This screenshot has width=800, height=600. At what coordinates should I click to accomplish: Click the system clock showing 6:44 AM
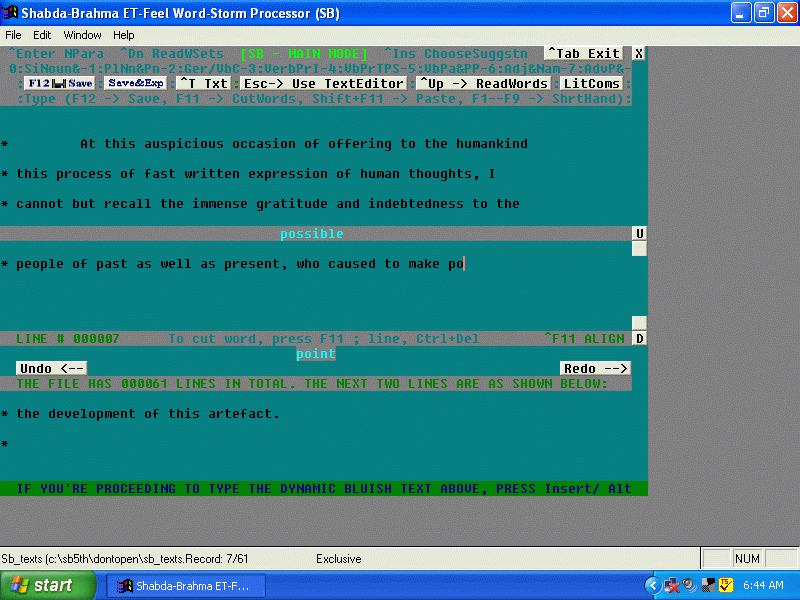pos(763,586)
